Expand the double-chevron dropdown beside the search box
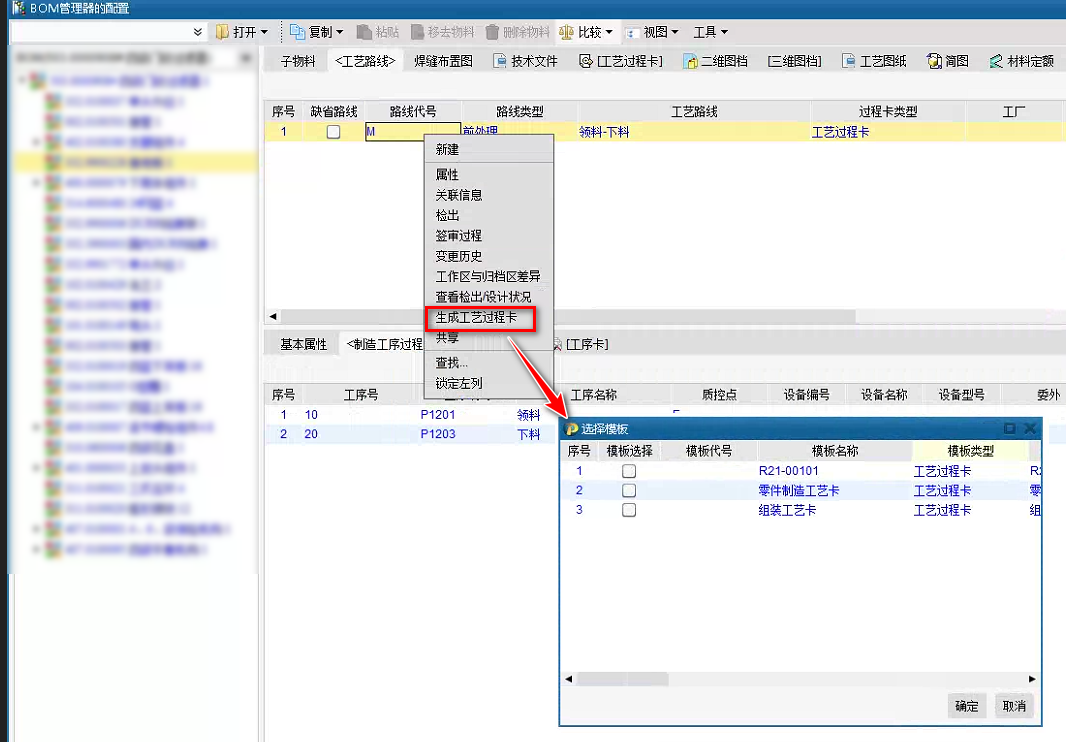1066x742 pixels. pyautogui.click(x=197, y=32)
